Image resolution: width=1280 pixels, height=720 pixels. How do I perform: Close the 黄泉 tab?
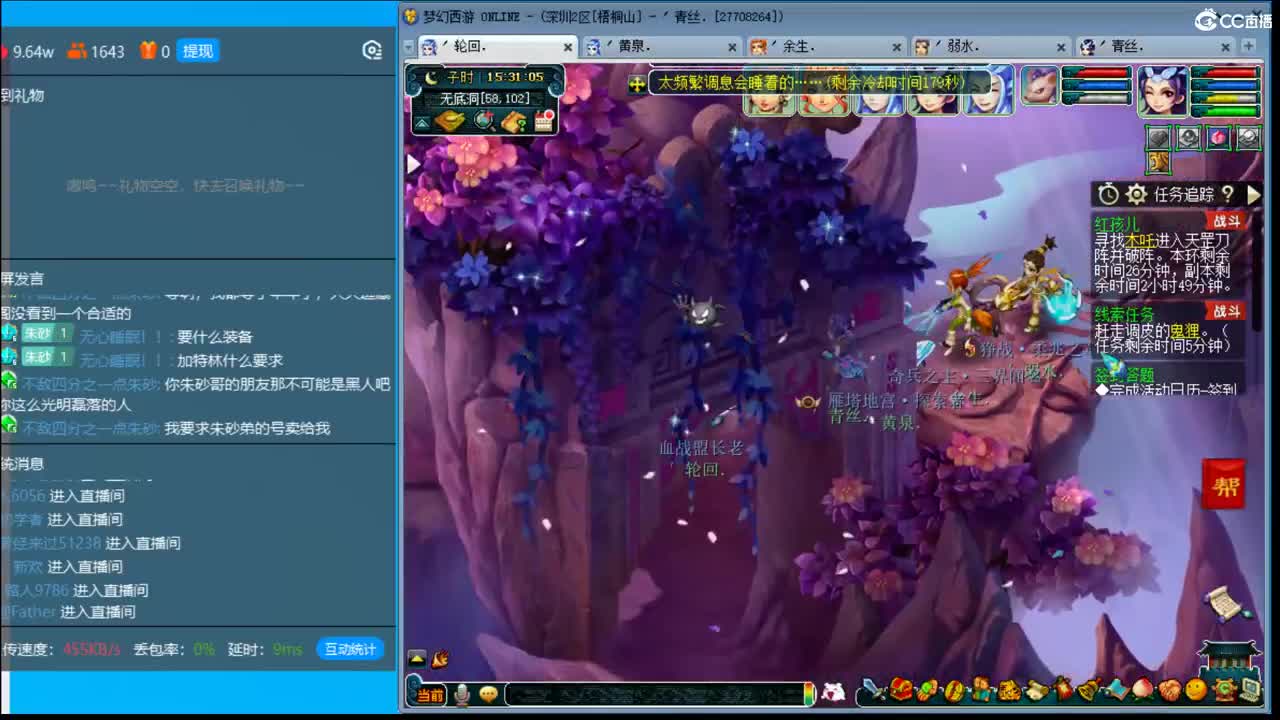tap(733, 47)
